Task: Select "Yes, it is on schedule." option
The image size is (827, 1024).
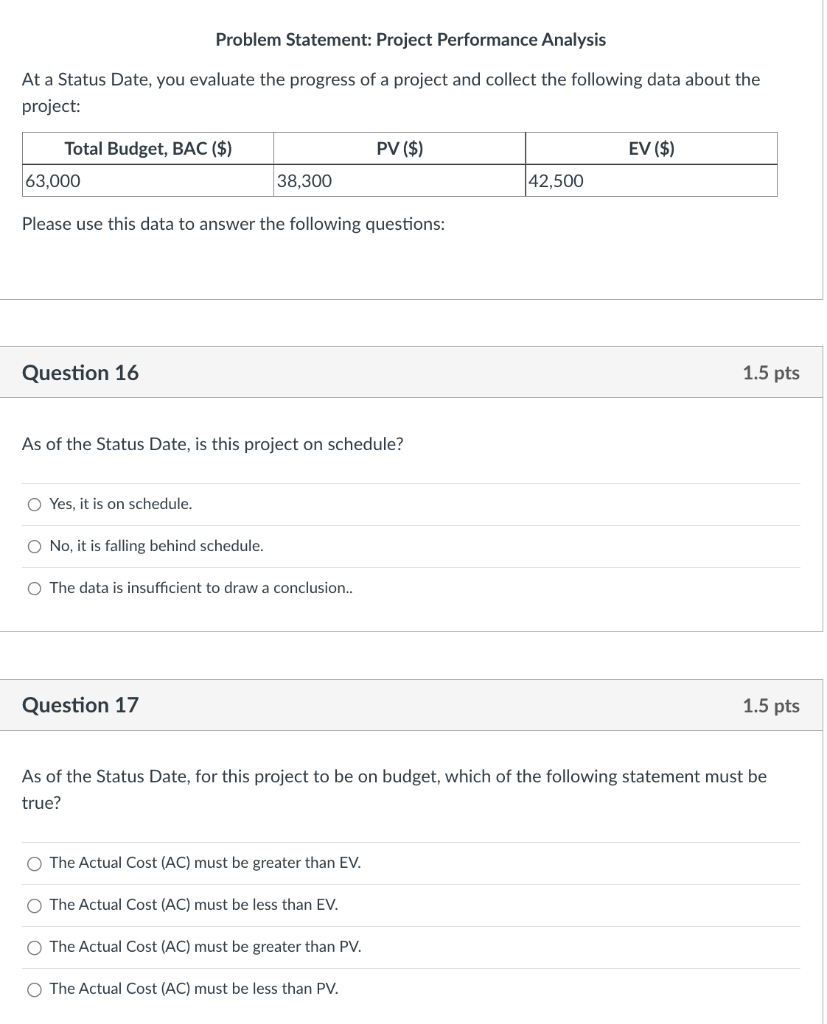Action: coord(33,504)
